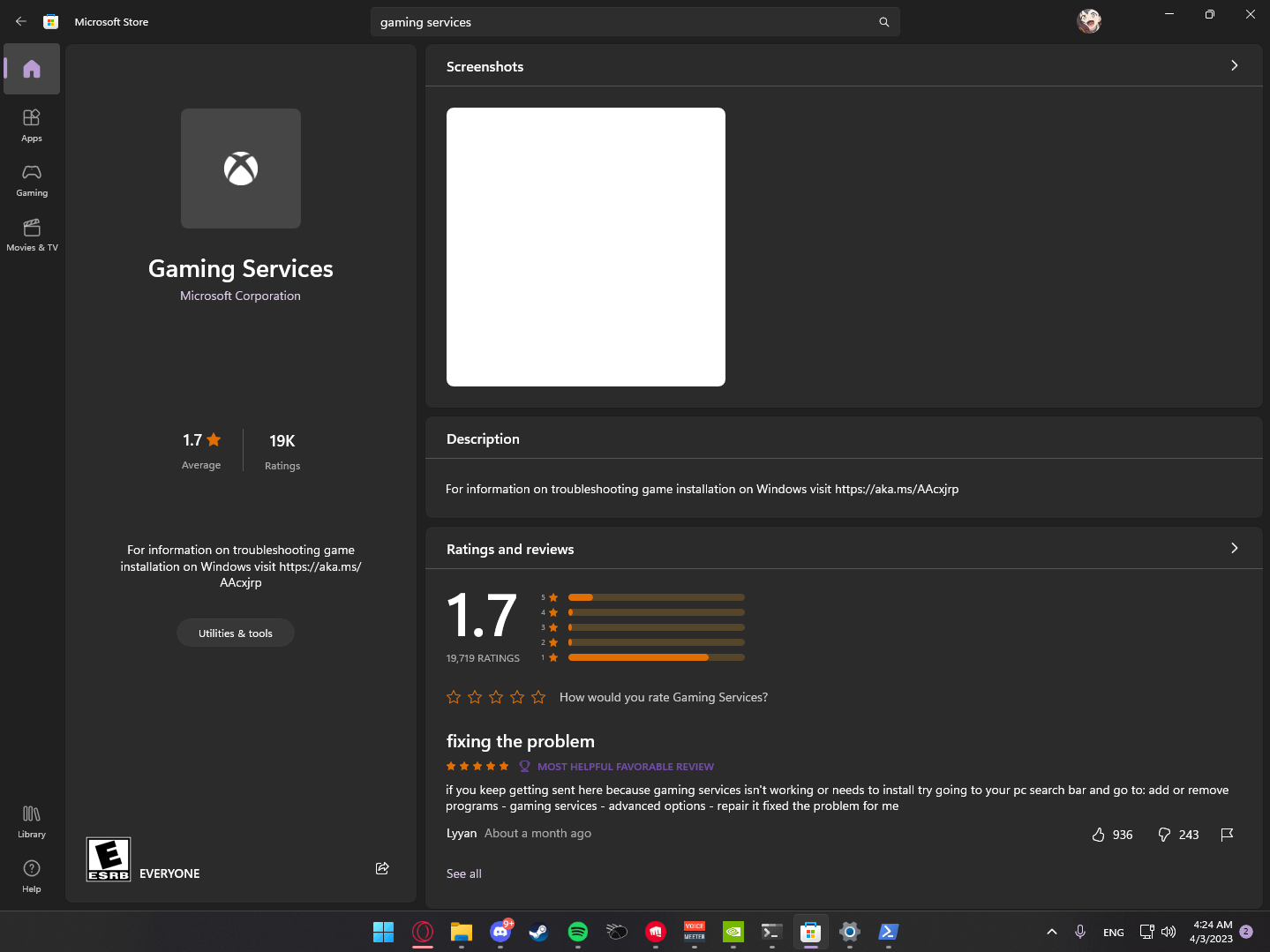Report the review with flag icon

point(1227,835)
